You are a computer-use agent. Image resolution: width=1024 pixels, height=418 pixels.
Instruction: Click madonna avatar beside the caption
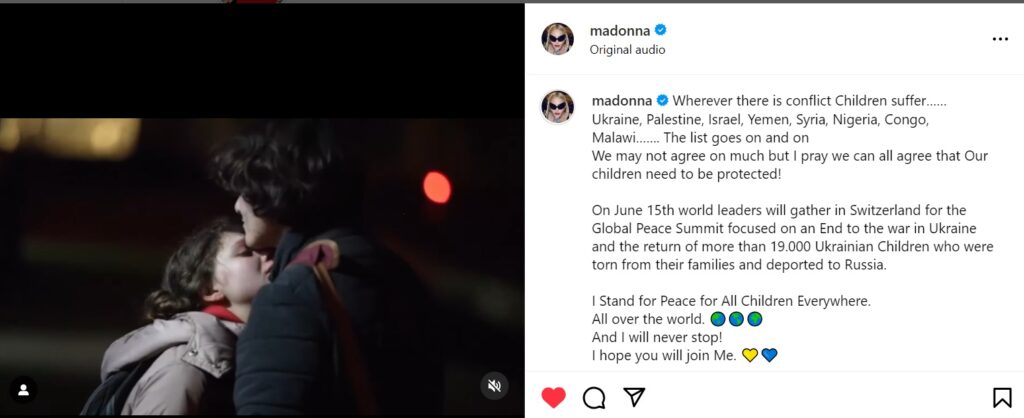(558, 106)
